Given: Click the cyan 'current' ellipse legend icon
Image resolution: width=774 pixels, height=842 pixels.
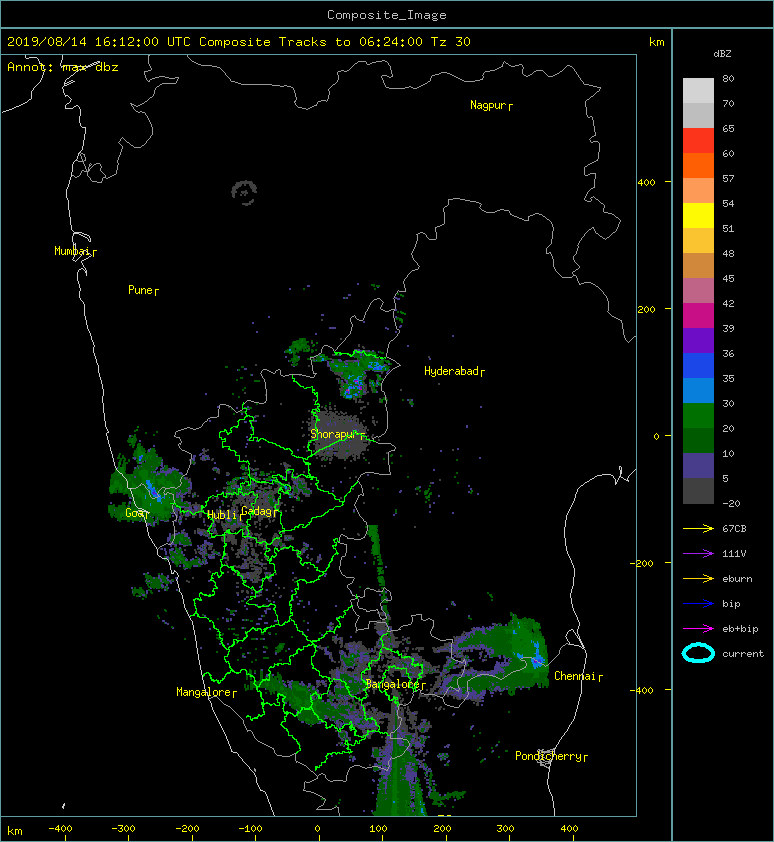Looking at the screenshot, I should point(698,653).
